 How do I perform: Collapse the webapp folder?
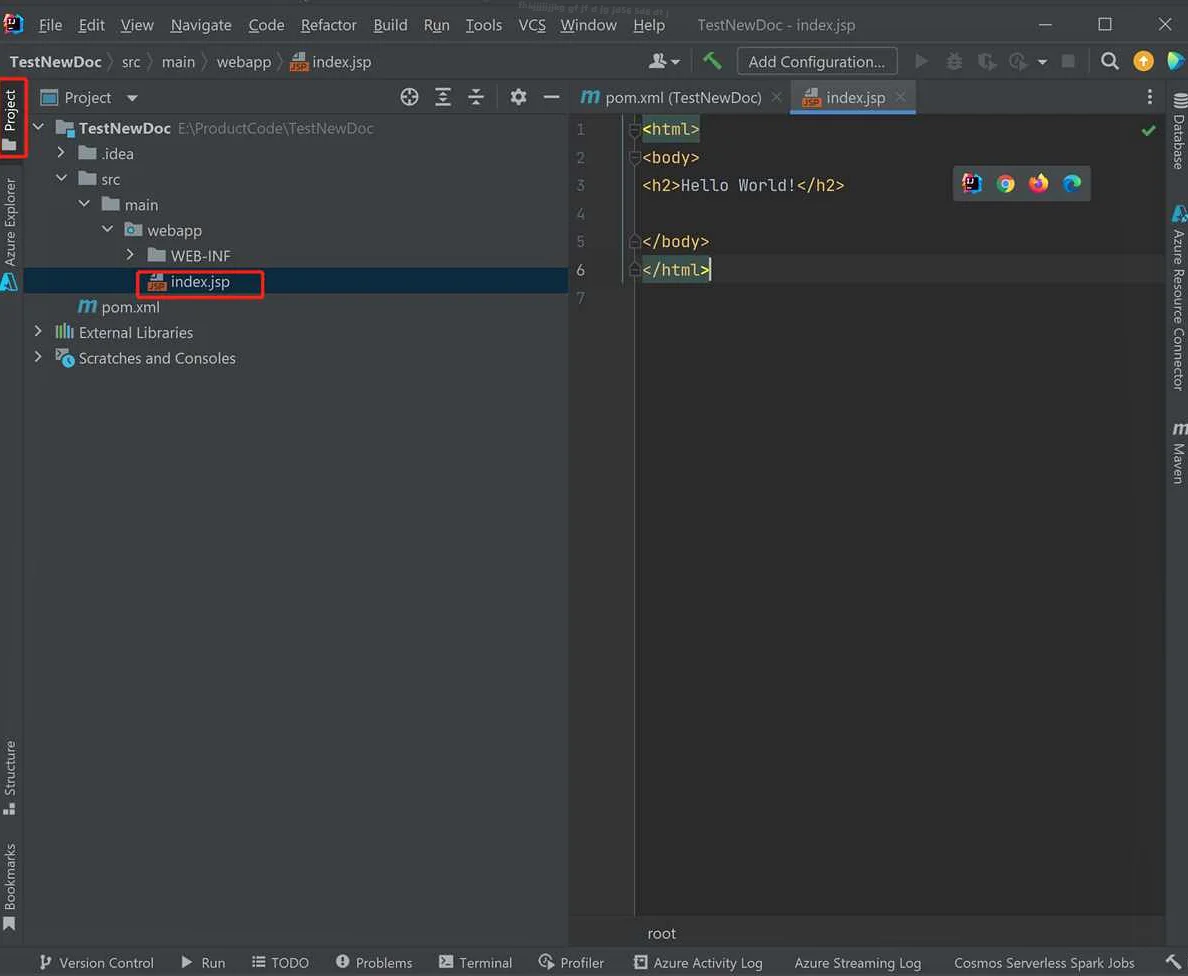[107, 229]
